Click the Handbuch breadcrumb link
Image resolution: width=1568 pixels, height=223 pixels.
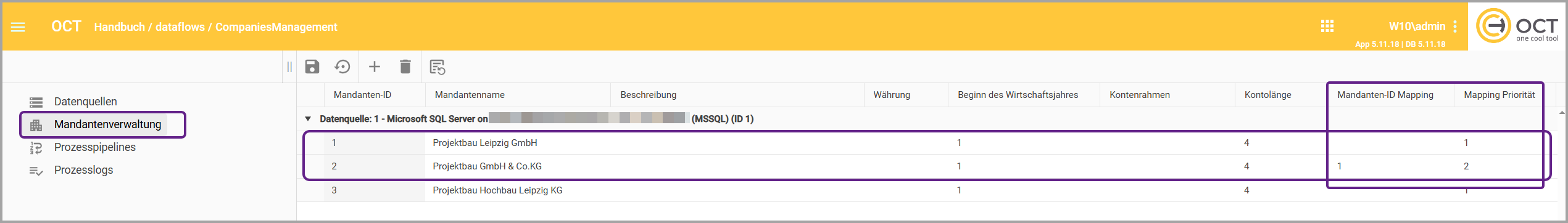(x=120, y=27)
